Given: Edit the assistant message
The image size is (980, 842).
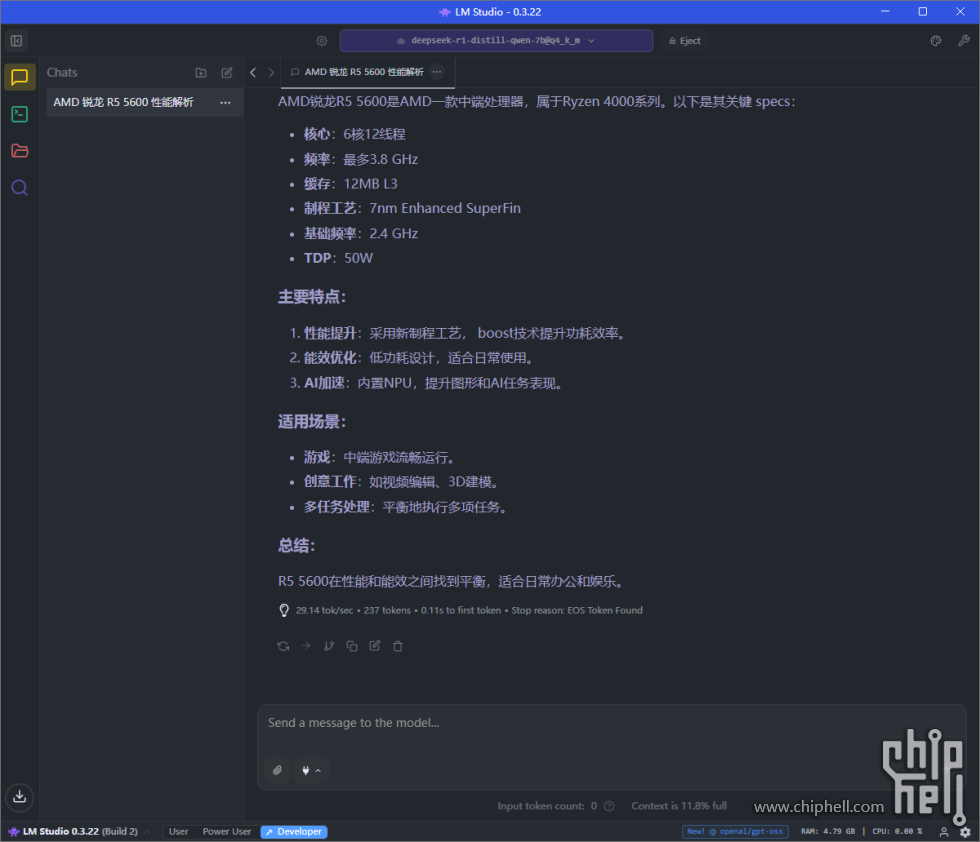Looking at the screenshot, I should point(374,646).
